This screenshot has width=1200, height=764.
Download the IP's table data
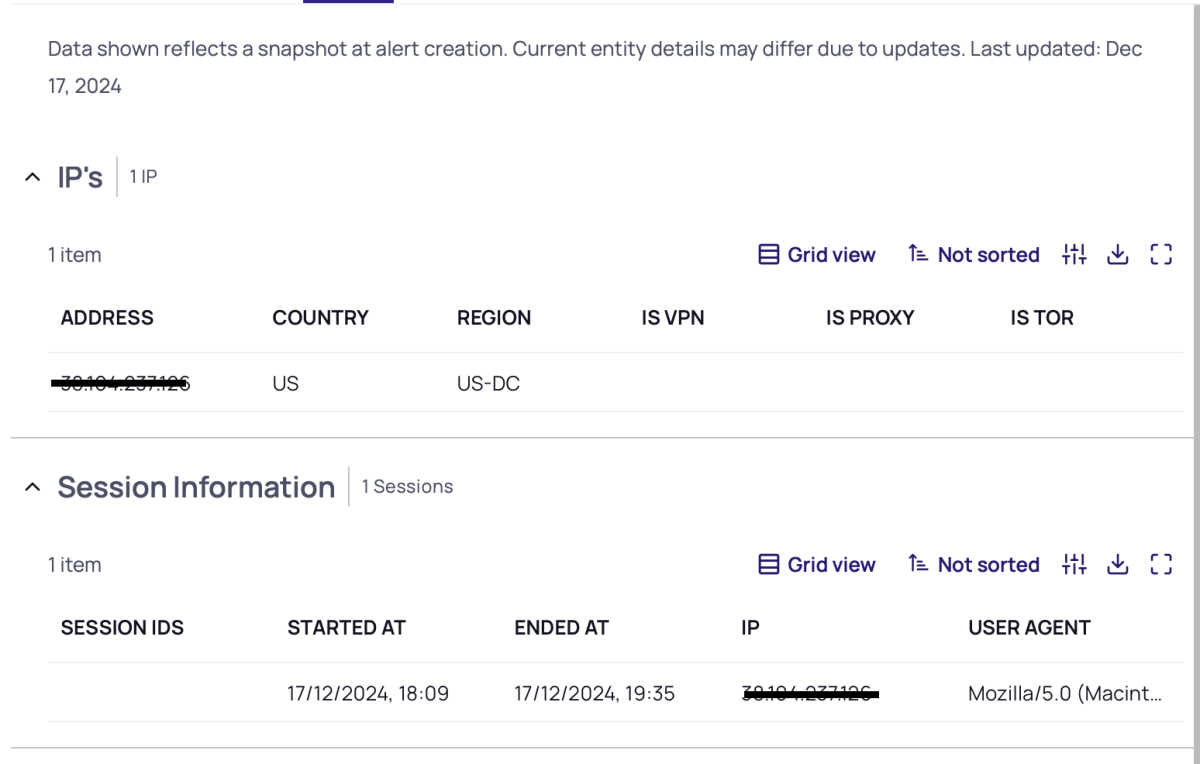point(1118,255)
